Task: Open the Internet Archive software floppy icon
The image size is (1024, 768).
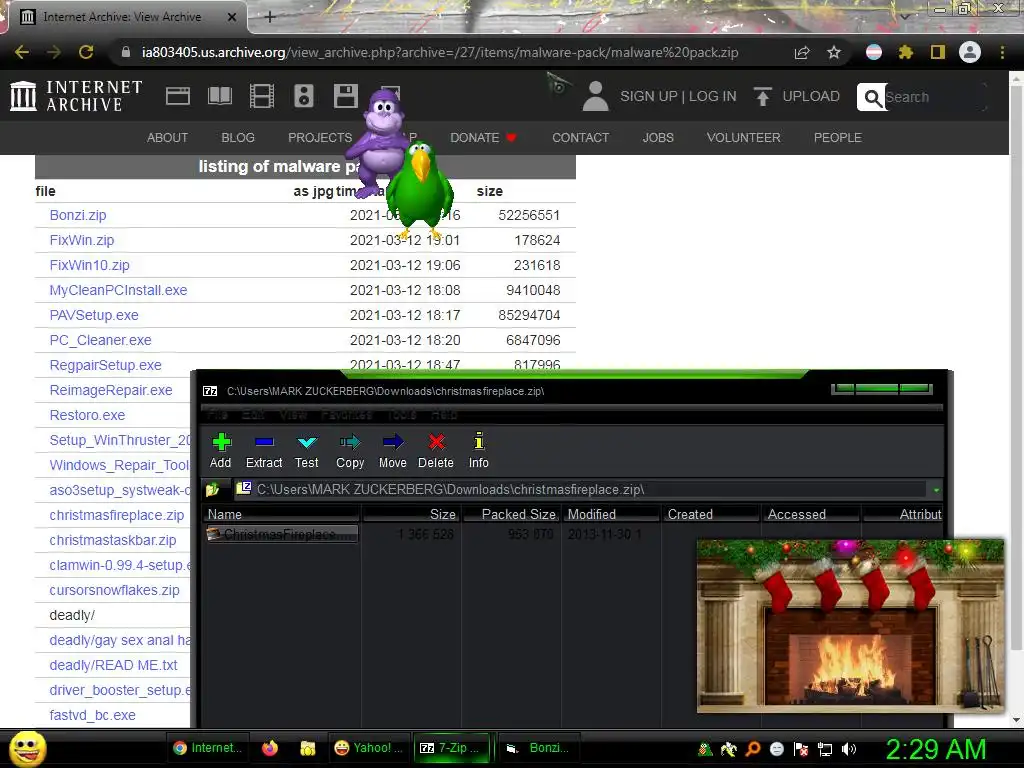Action: pyautogui.click(x=345, y=96)
